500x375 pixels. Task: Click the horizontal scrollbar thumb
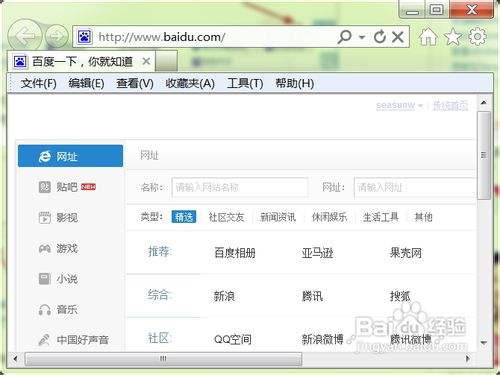click(x=163, y=359)
